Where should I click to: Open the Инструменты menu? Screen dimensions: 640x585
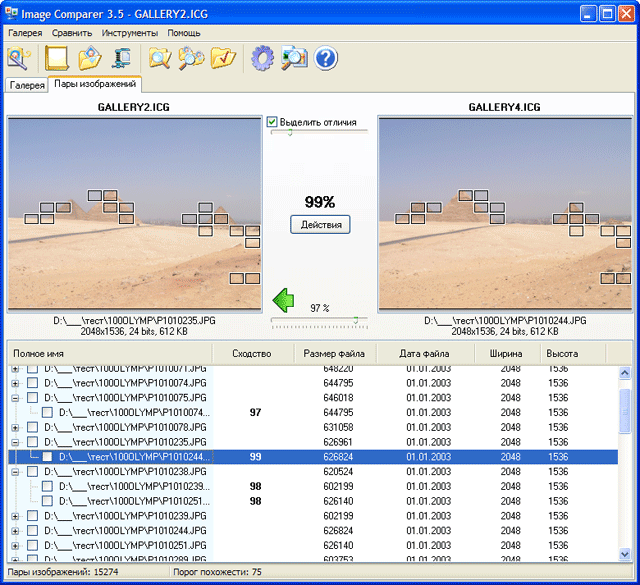pos(129,33)
